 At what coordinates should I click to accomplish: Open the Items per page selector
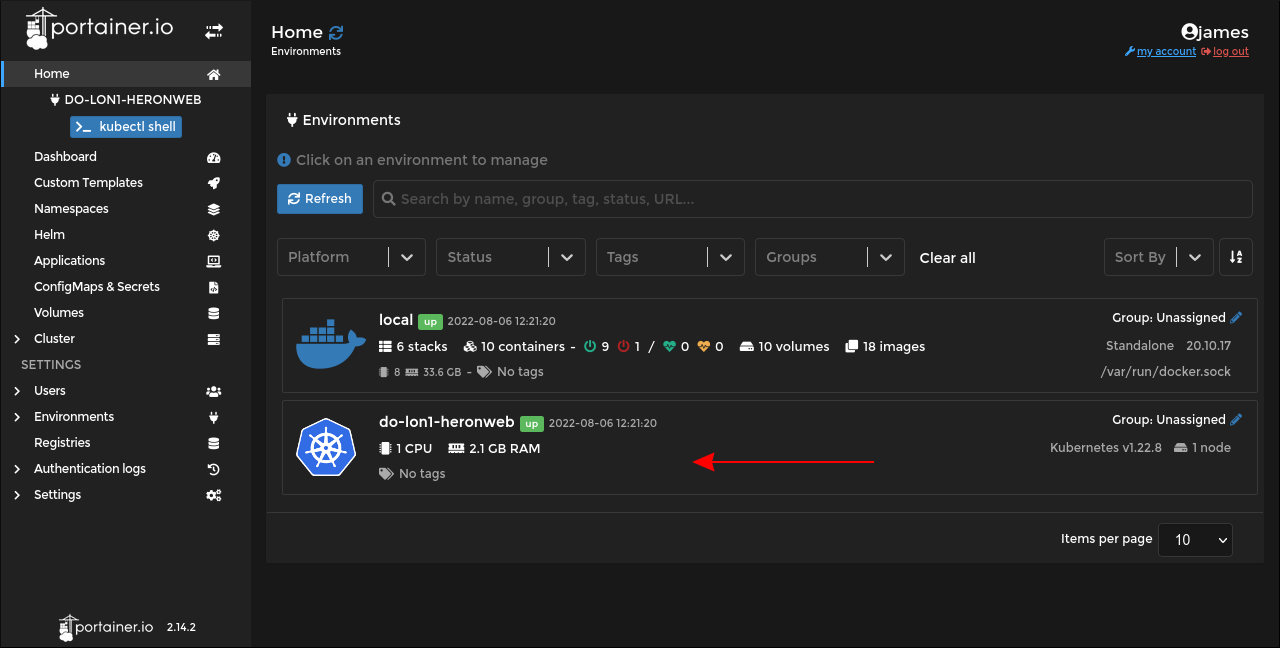pyautogui.click(x=1195, y=540)
